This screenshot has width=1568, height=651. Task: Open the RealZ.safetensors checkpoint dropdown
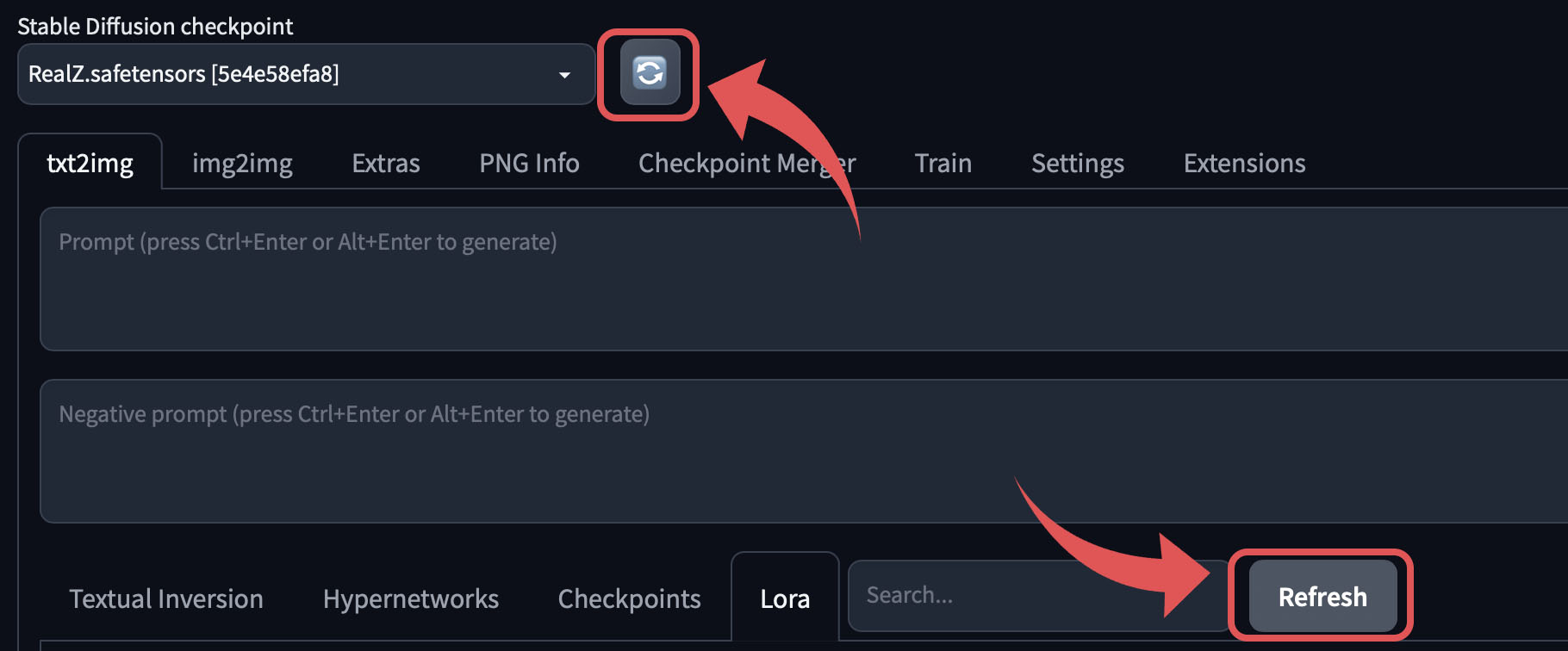(293, 74)
